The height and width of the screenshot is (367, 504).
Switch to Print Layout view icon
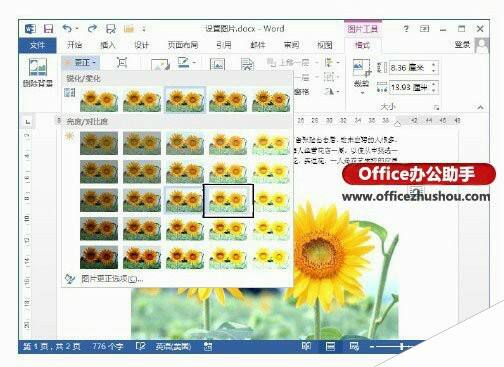330,346
